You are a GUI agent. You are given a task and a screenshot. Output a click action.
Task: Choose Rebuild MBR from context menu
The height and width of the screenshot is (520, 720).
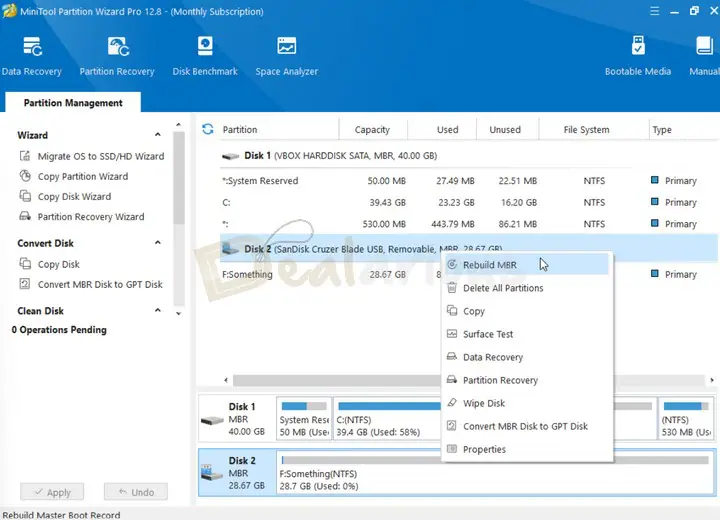[489, 265]
